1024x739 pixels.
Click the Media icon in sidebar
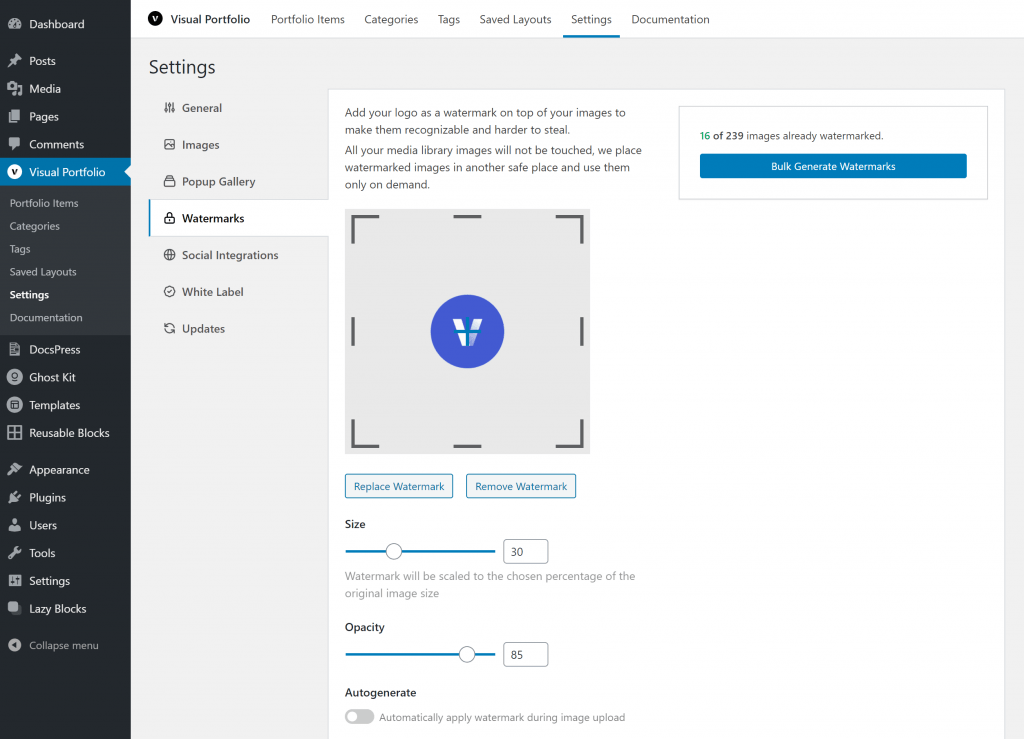click(x=14, y=88)
